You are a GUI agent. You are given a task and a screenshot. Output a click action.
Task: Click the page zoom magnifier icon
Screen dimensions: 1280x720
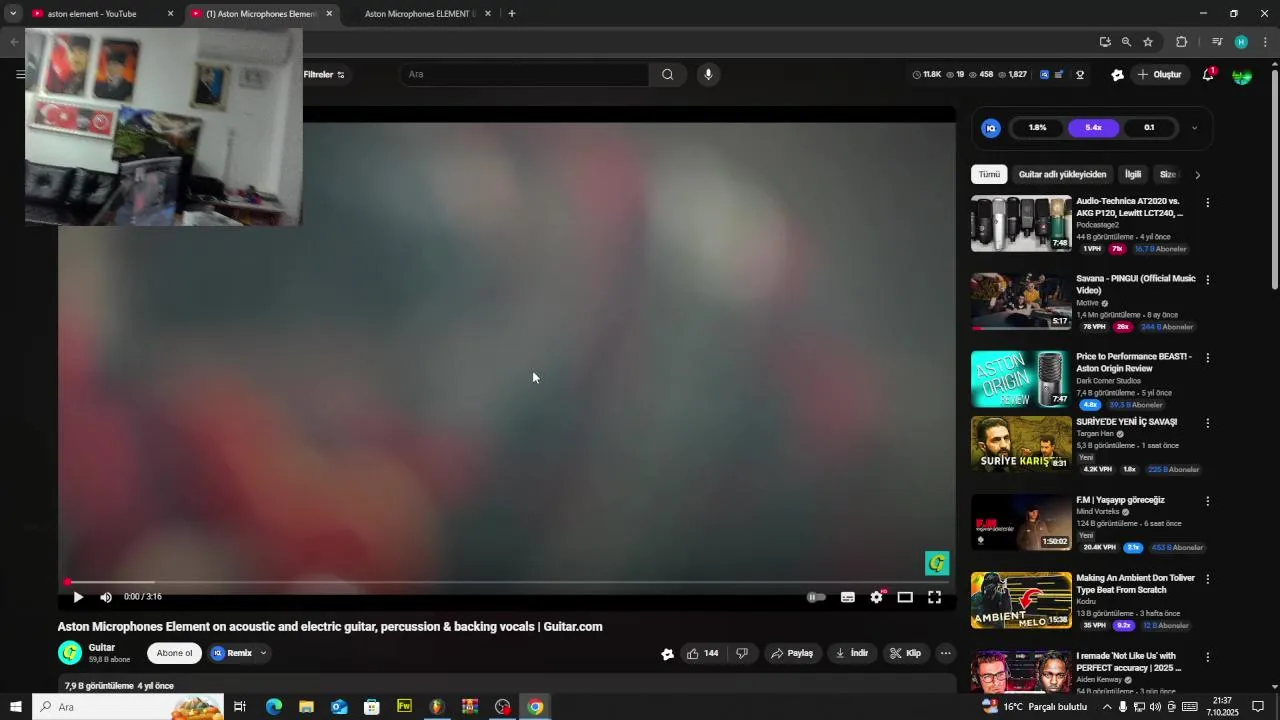pos(1126,42)
